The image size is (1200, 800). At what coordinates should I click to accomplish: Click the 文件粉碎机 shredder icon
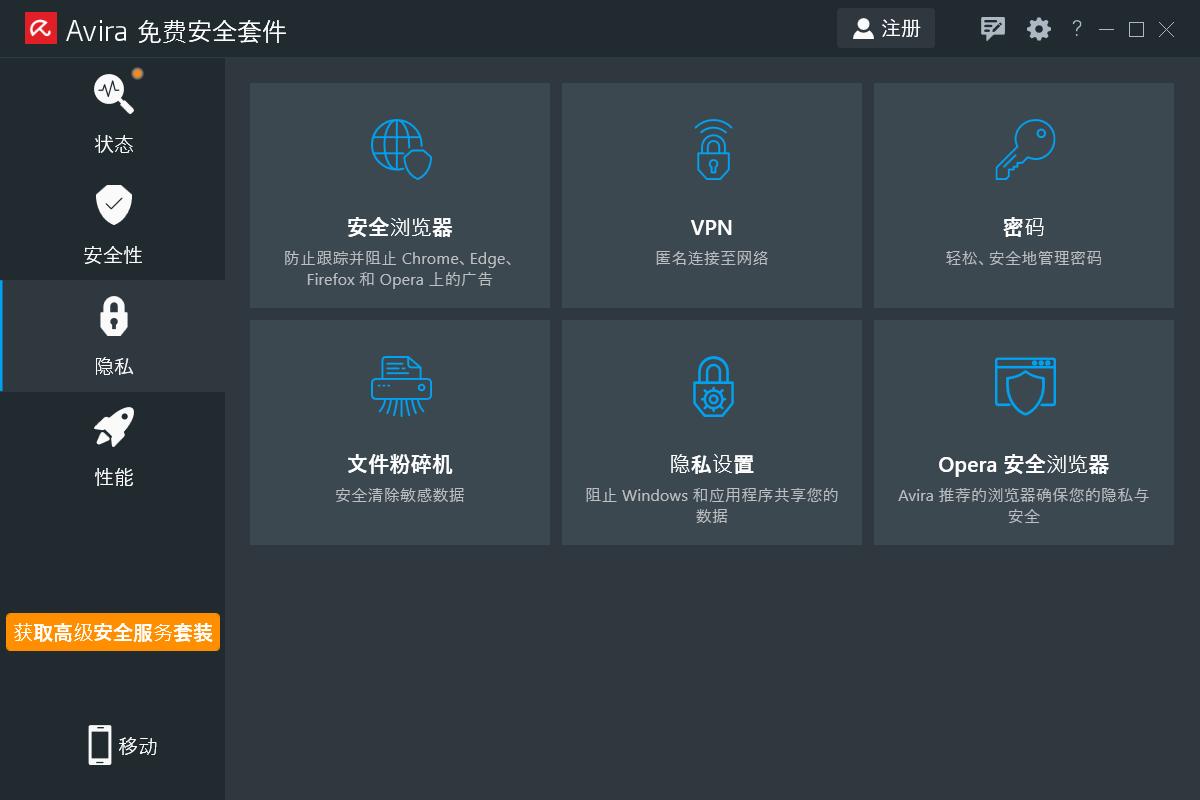coord(399,385)
